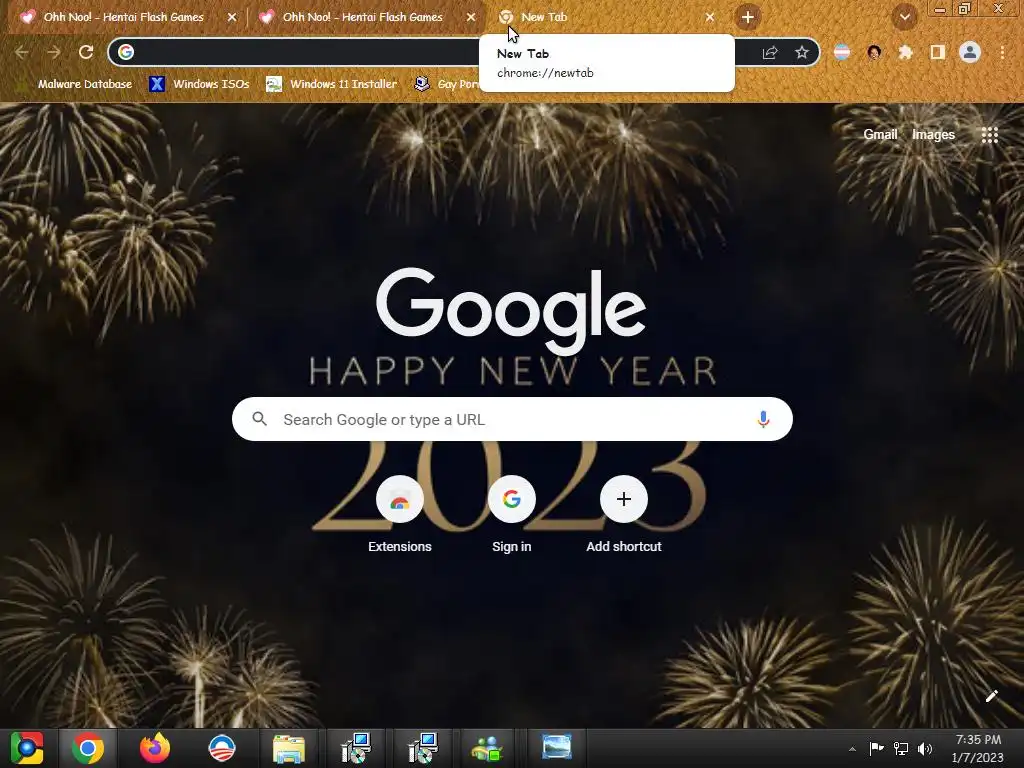Open the face avatar extension icon
1024x768 pixels.
pyautogui.click(x=874, y=52)
